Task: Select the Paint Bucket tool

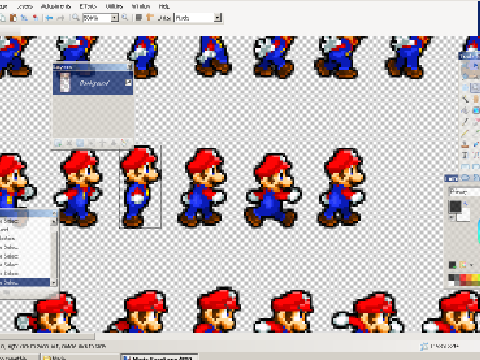Action: coord(465,110)
